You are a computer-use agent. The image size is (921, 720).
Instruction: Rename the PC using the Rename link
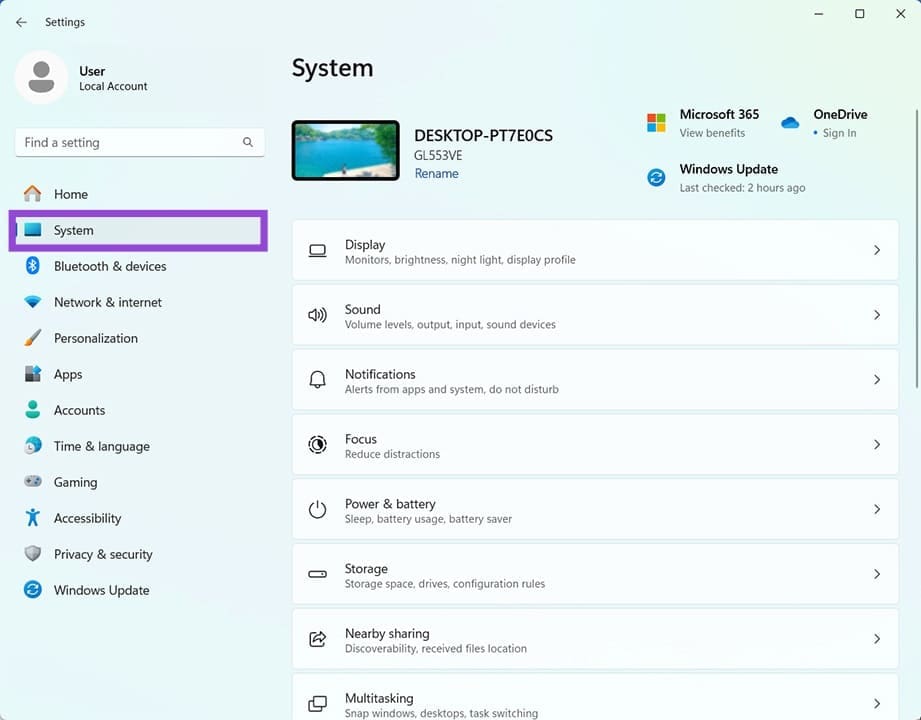click(436, 174)
